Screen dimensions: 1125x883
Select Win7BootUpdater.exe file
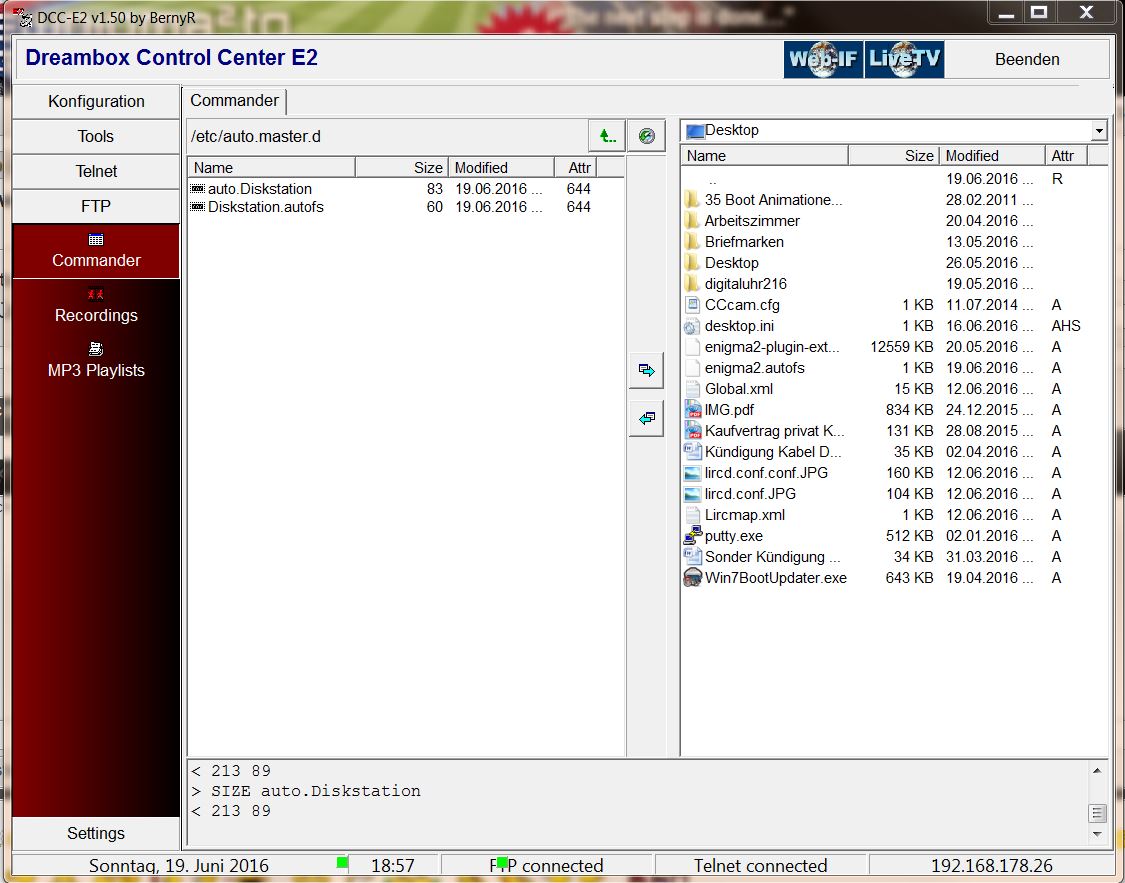click(x=775, y=578)
